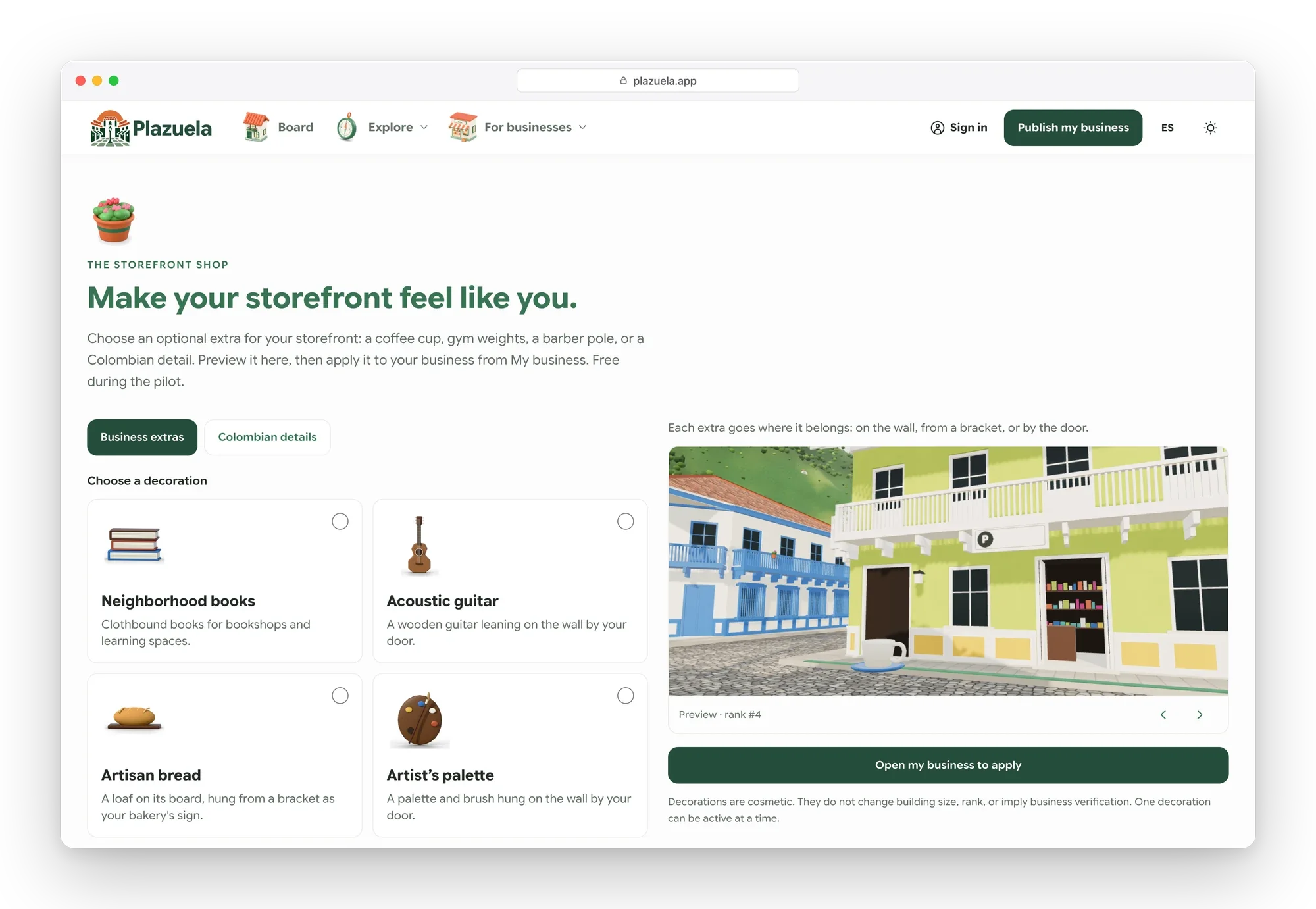Screen dimensions: 1316x909
Task: Click the Sign in user icon
Action: coord(937,128)
